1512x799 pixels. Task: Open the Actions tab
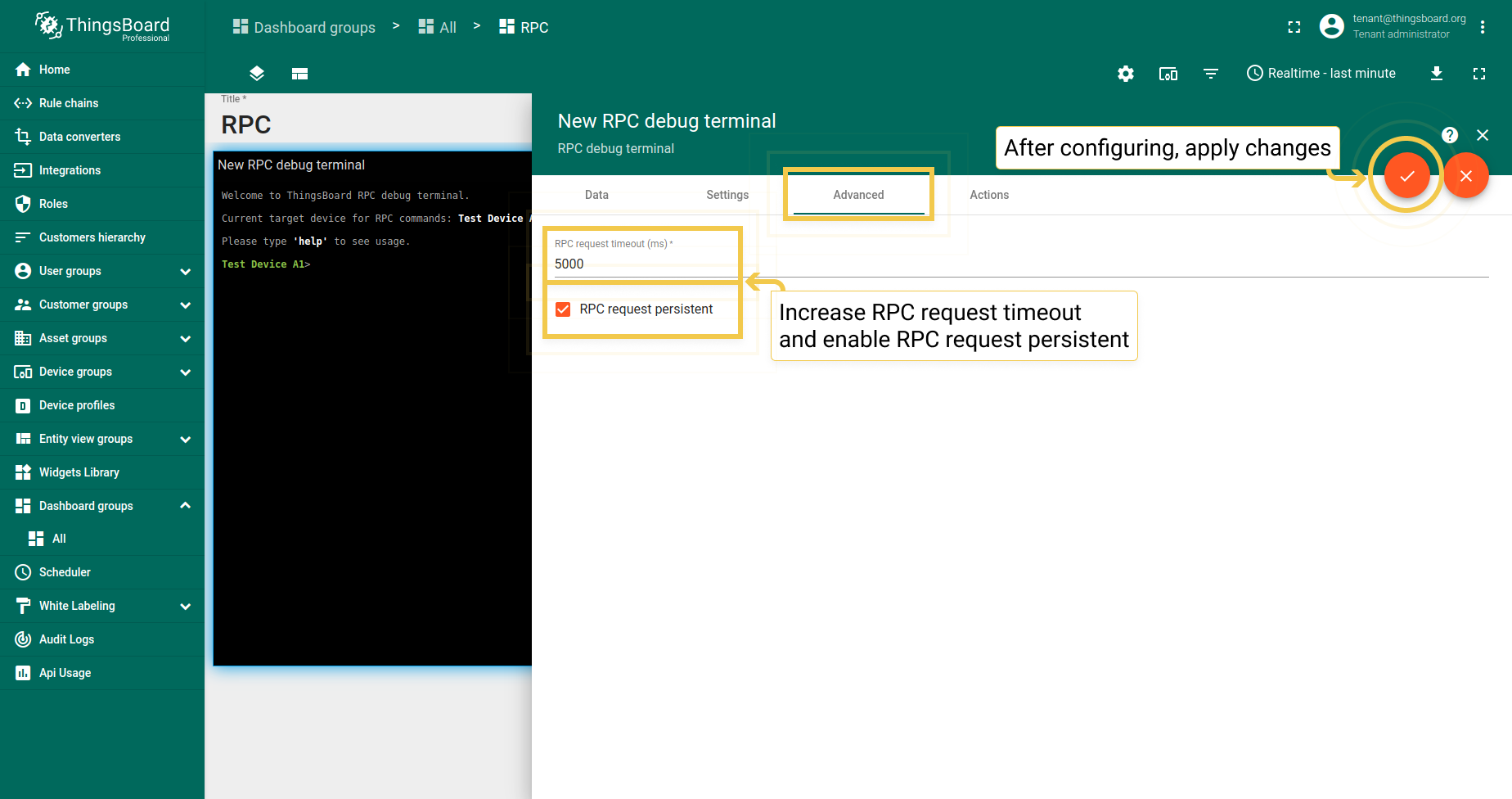click(989, 195)
